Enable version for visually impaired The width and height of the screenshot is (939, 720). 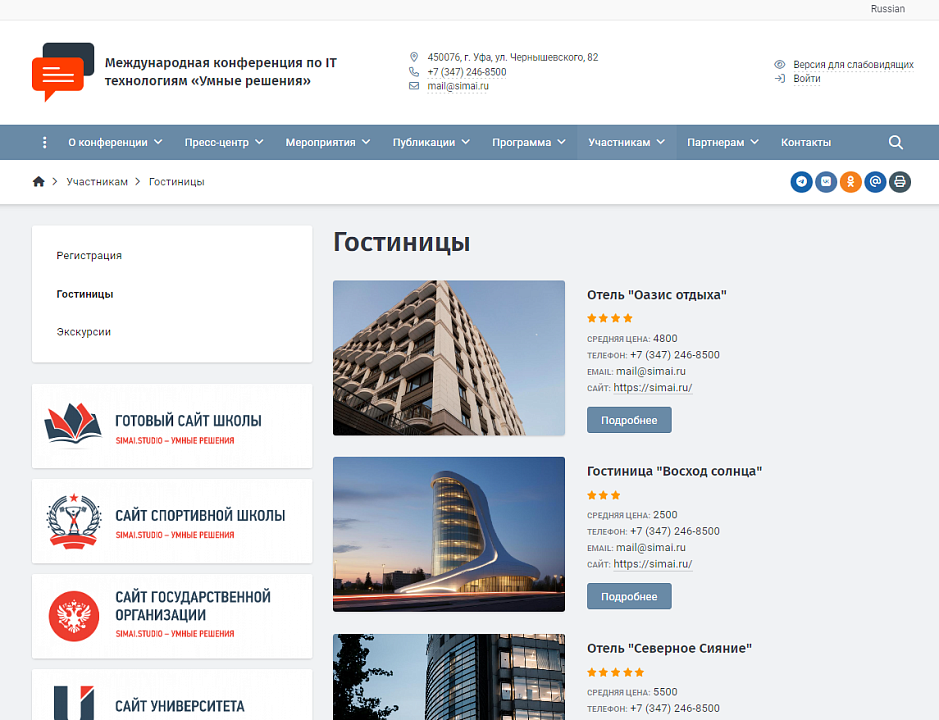pyautogui.click(x=853, y=65)
